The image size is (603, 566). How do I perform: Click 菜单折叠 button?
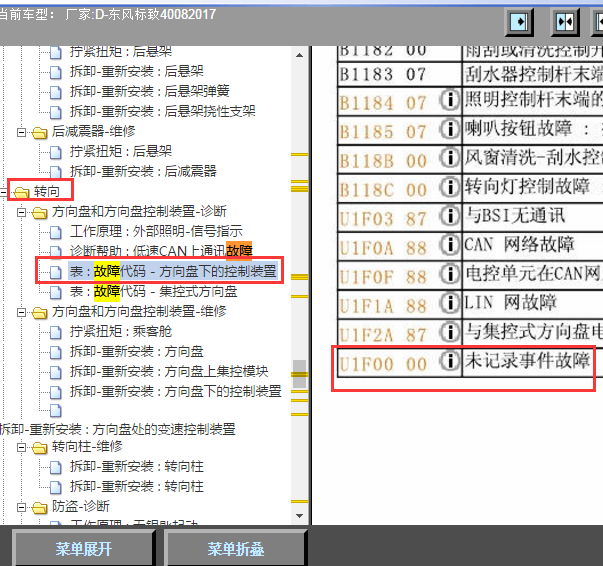coord(236,548)
